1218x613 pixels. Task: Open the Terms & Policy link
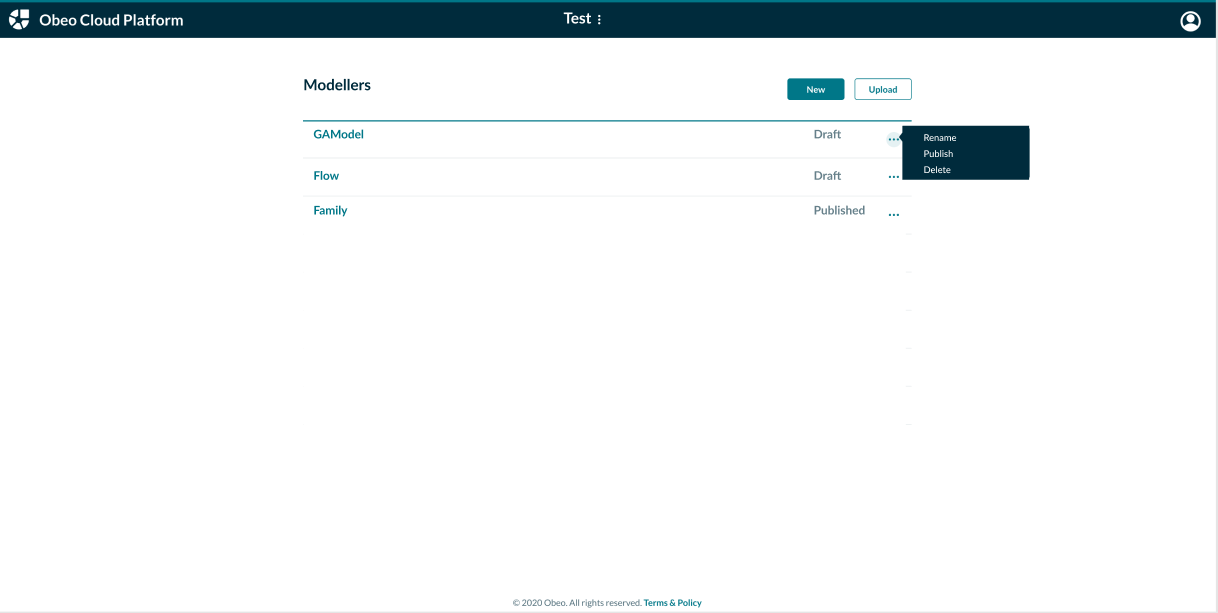[x=672, y=602]
